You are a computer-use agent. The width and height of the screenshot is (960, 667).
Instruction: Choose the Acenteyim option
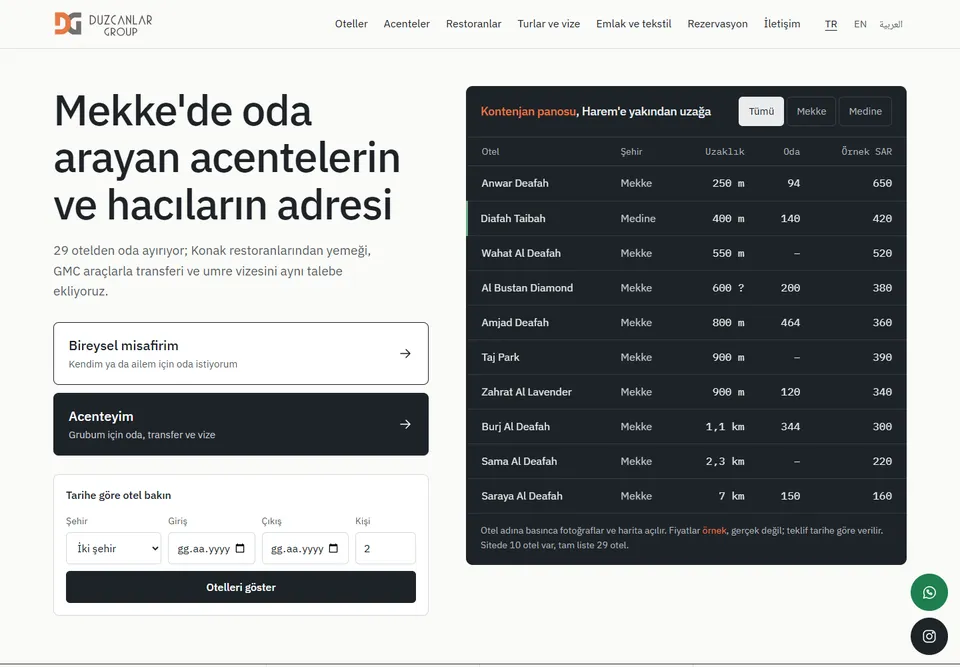tap(241, 424)
